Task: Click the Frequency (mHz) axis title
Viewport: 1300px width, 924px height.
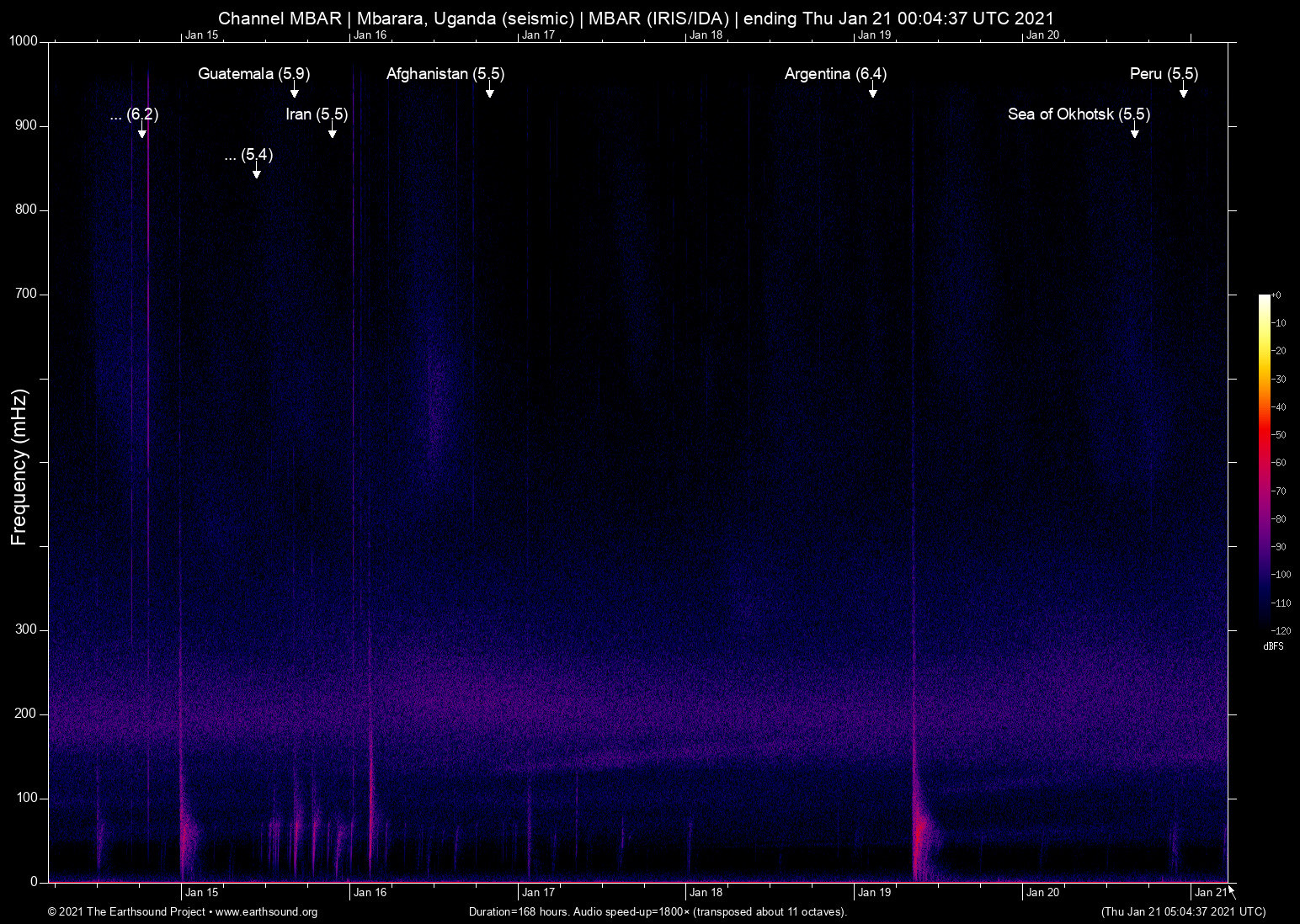Action: point(19,467)
